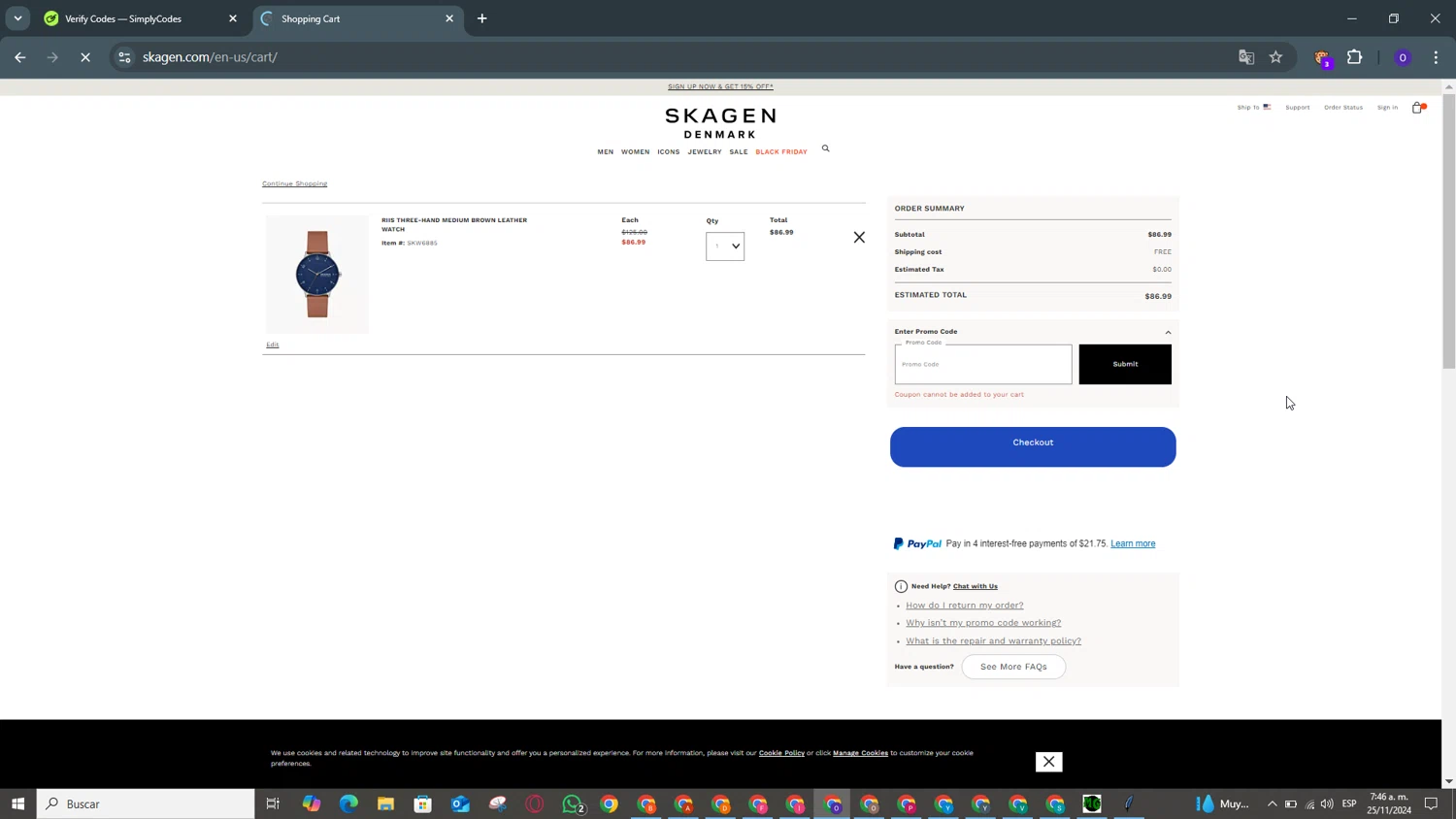Open the Windows notification center
Image resolution: width=1456 pixels, height=819 pixels.
1431,803
